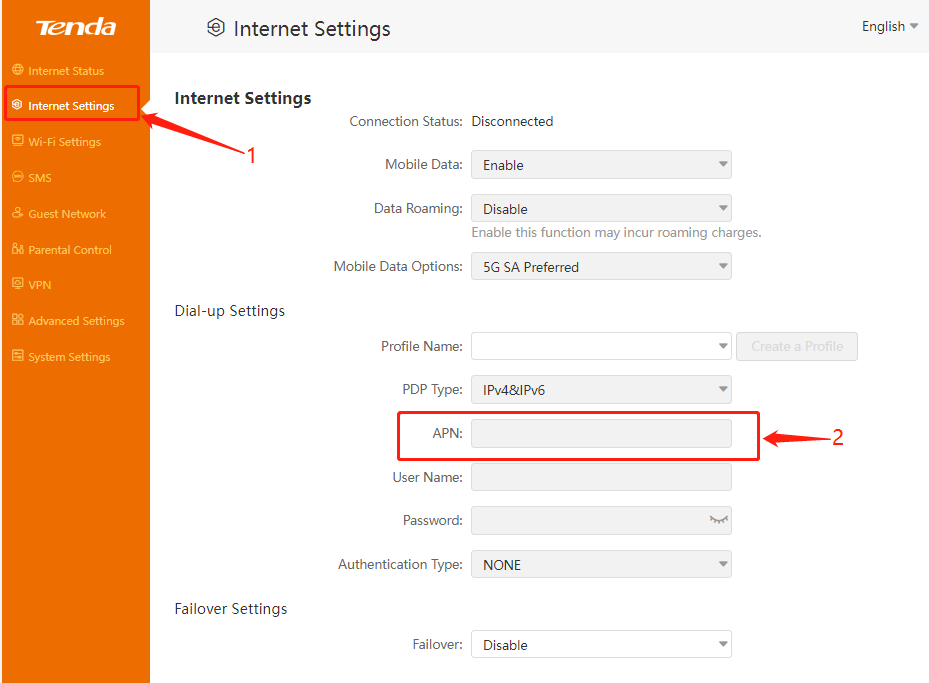Click the System Settings icon

tap(17, 356)
